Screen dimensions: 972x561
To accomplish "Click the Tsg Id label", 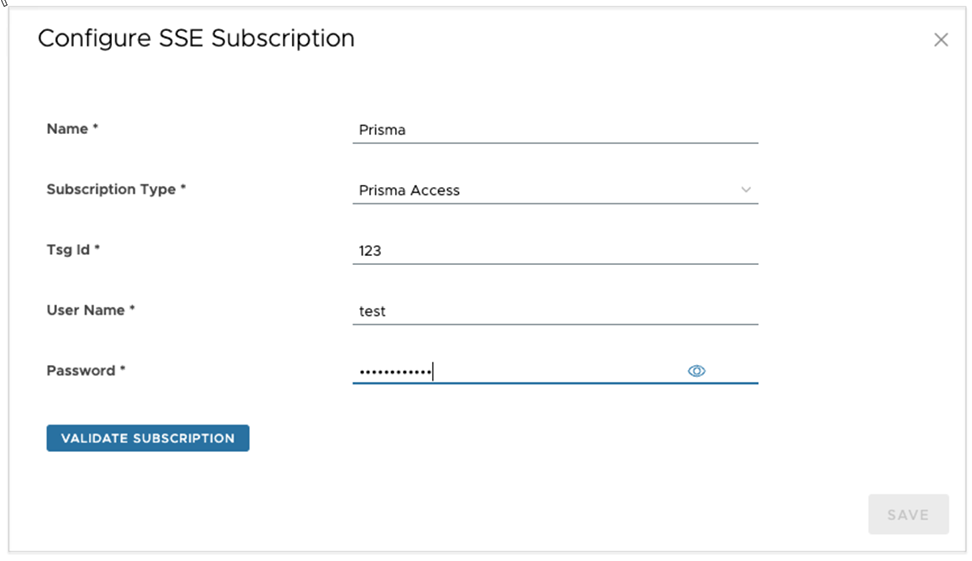I will (x=68, y=250).
